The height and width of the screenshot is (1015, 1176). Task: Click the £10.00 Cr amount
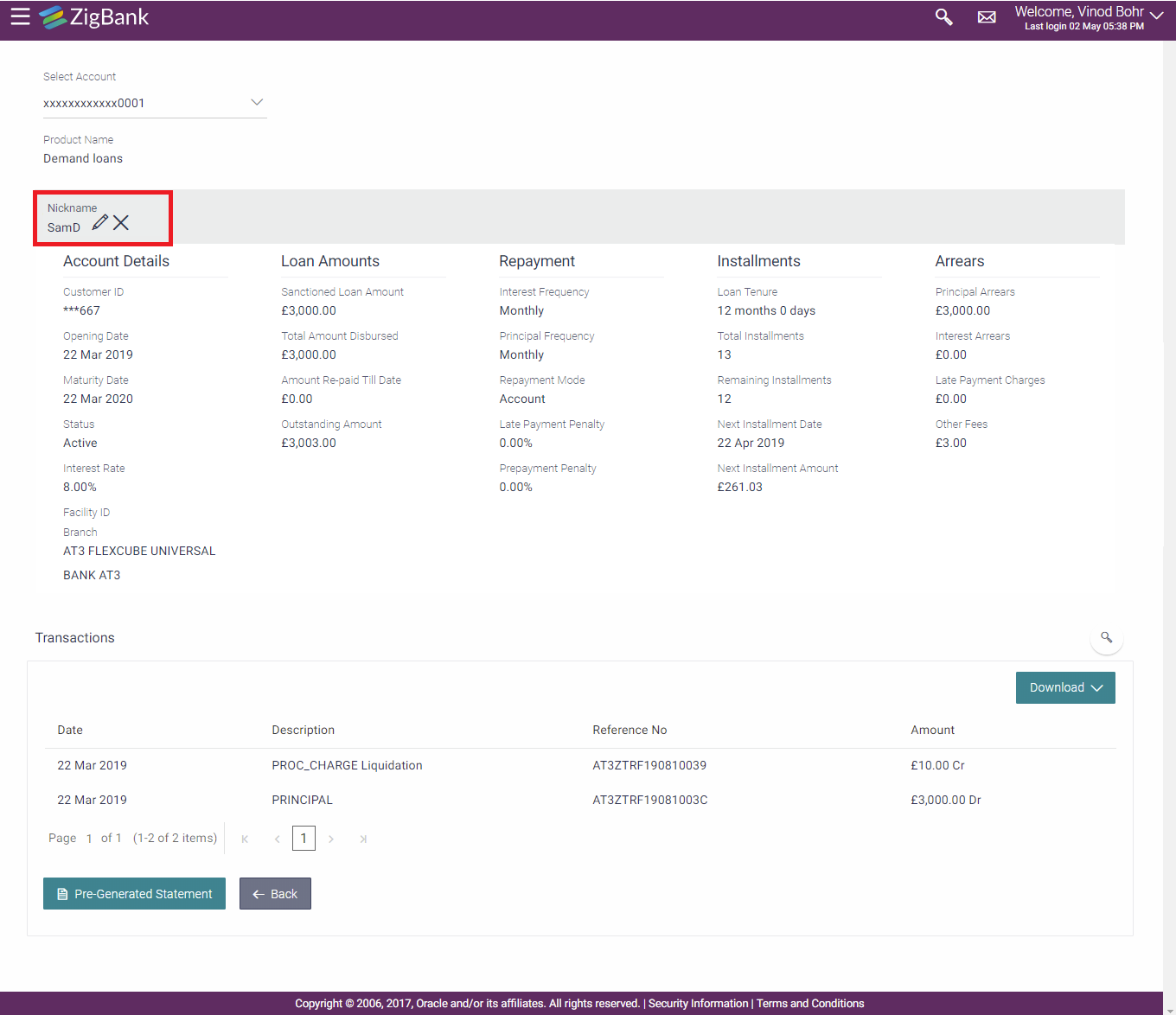coord(937,765)
